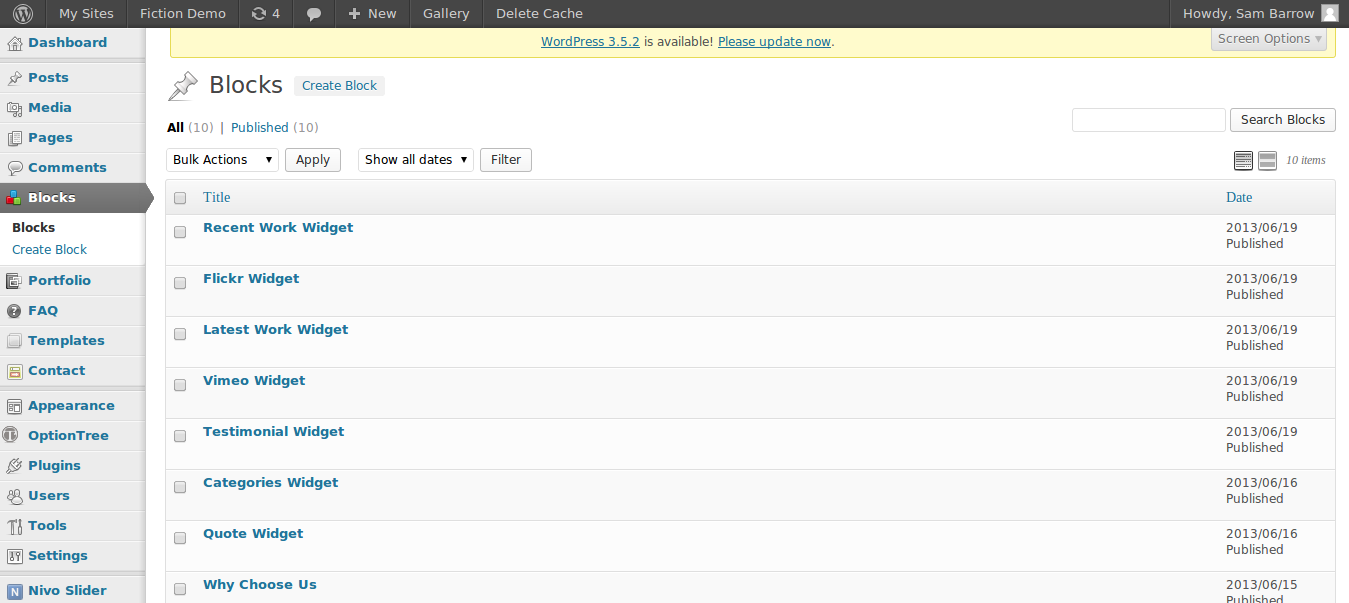This screenshot has height=603, width=1349.
Task: Click the Users icon in sidebar
Action: point(14,496)
